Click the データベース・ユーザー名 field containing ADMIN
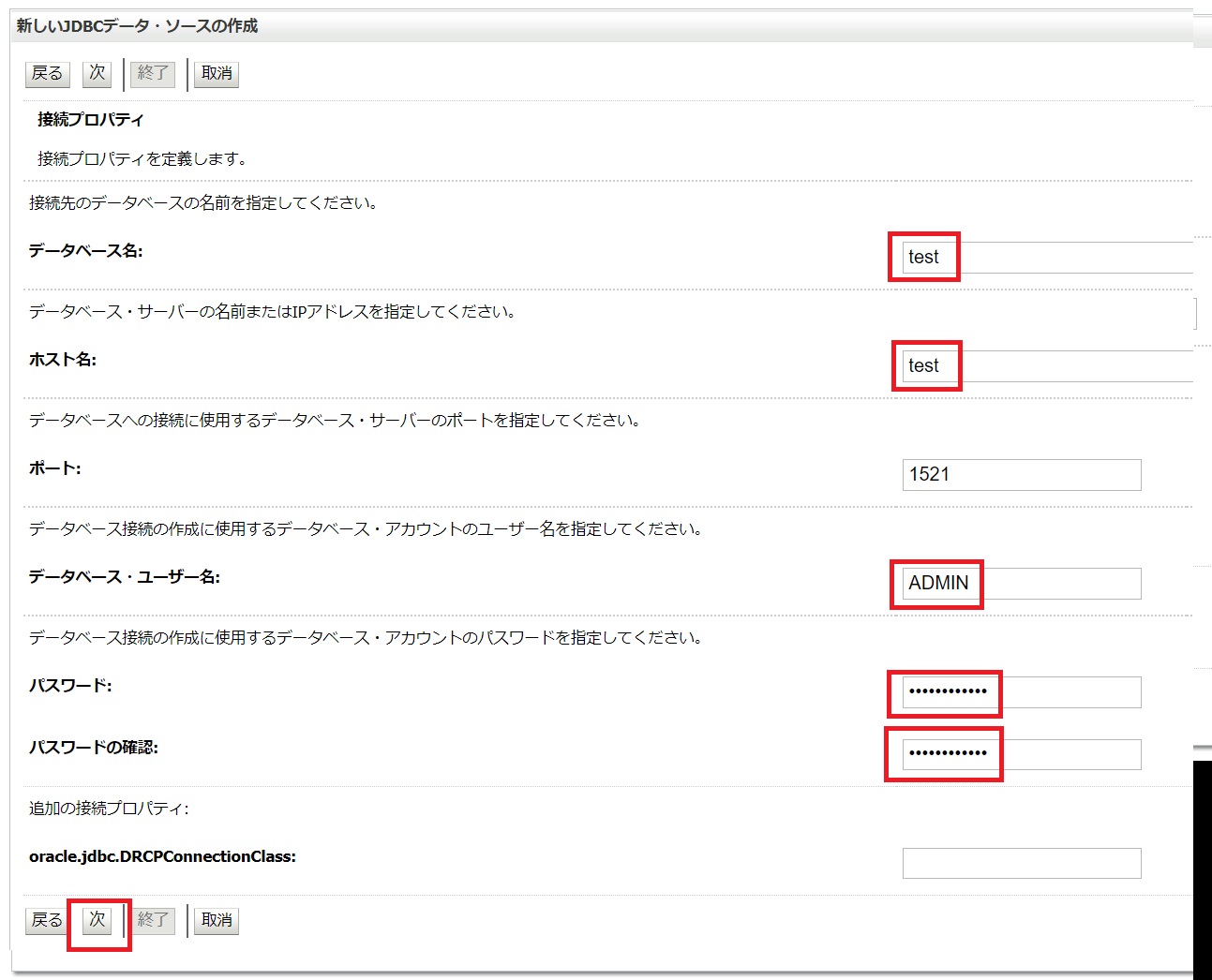The image size is (1212, 980). (1021, 584)
